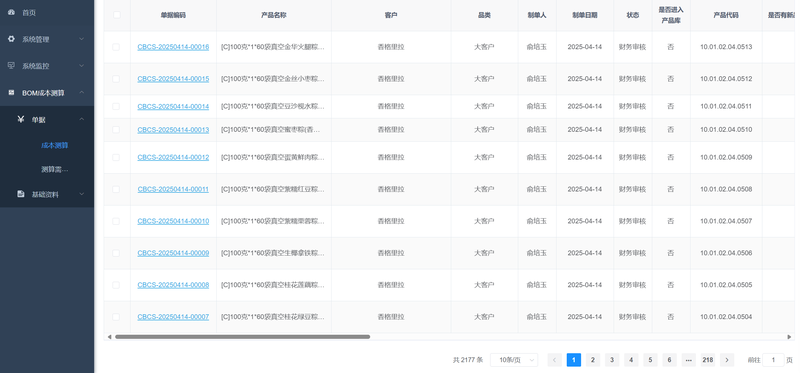Click the 单据编码 column header
This screenshot has height=373, width=800.
coord(173,15)
